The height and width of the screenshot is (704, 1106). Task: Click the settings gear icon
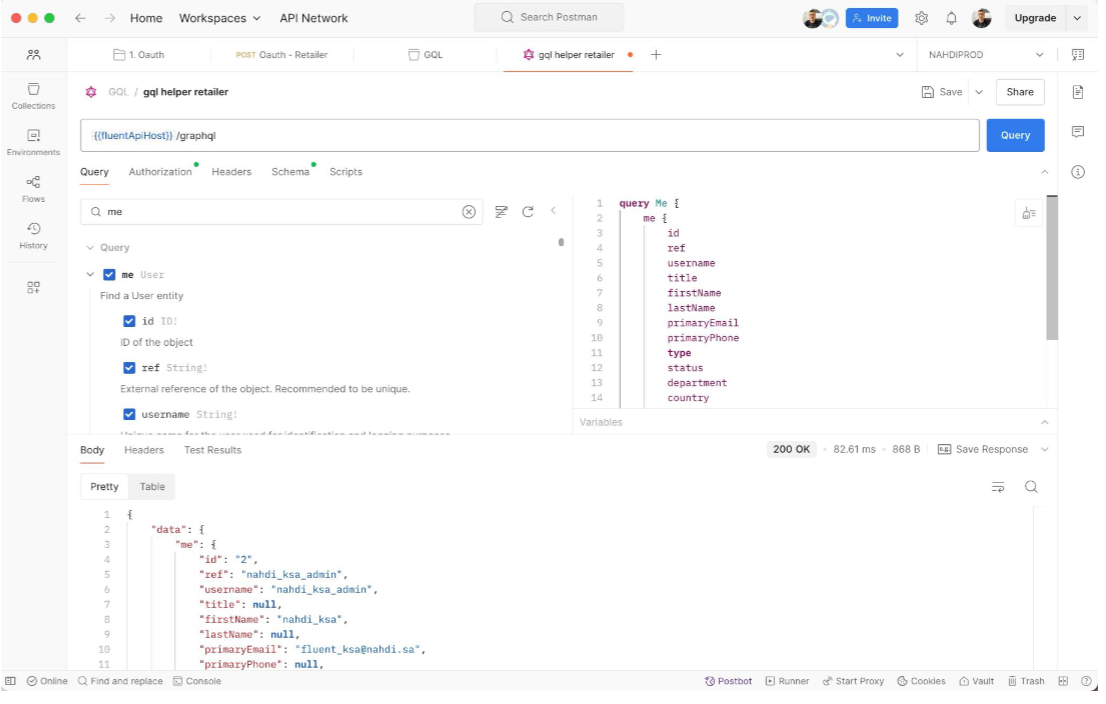[921, 18]
